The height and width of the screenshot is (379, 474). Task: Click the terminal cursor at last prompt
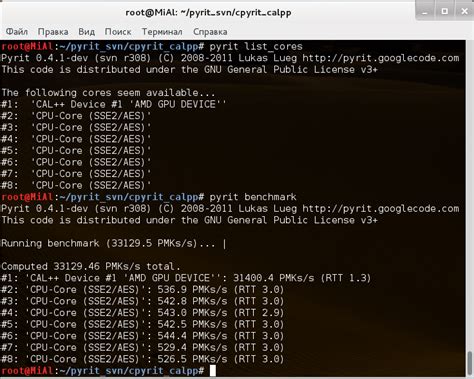213,370
